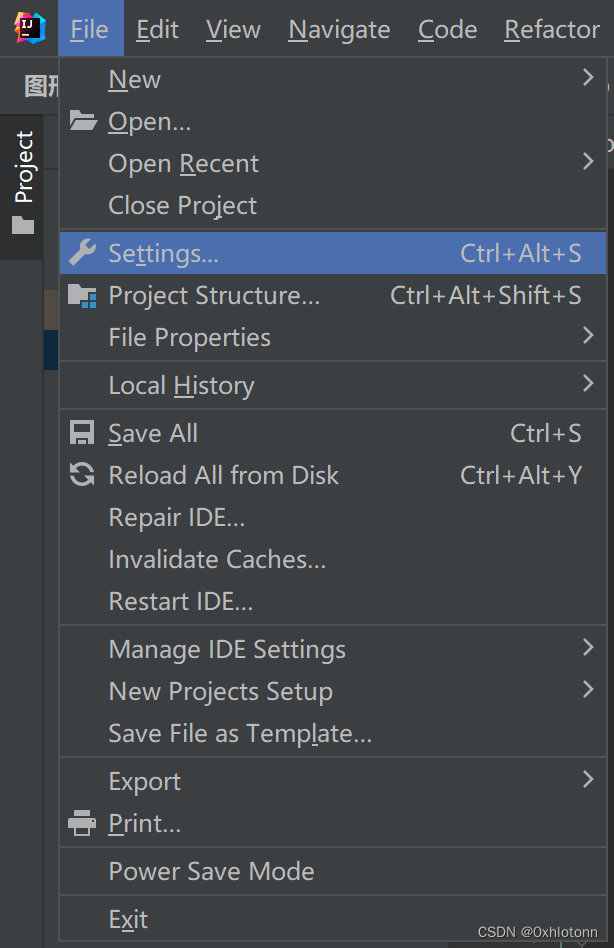Click the Save All floppy disk icon
The width and height of the screenshot is (614, 948).
pyautogui.click(x=82, y=433)
